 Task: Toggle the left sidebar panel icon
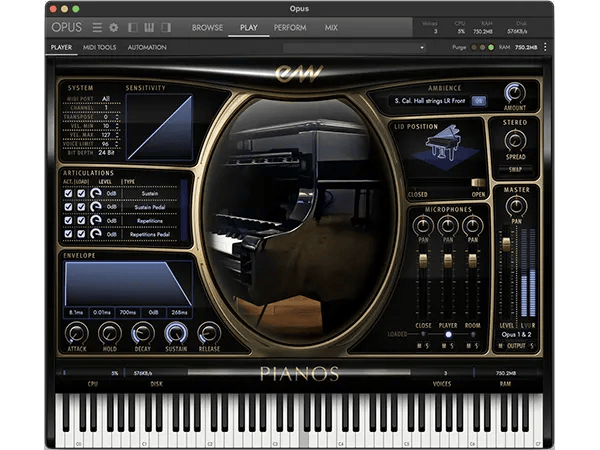[x=133, y=28]
